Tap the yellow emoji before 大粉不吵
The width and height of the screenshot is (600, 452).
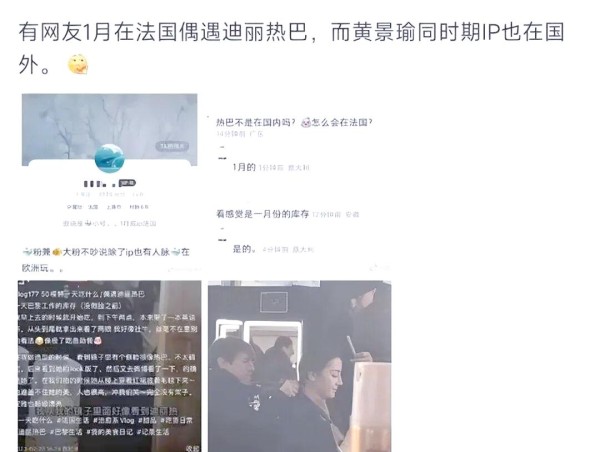[x=57, y=252]
